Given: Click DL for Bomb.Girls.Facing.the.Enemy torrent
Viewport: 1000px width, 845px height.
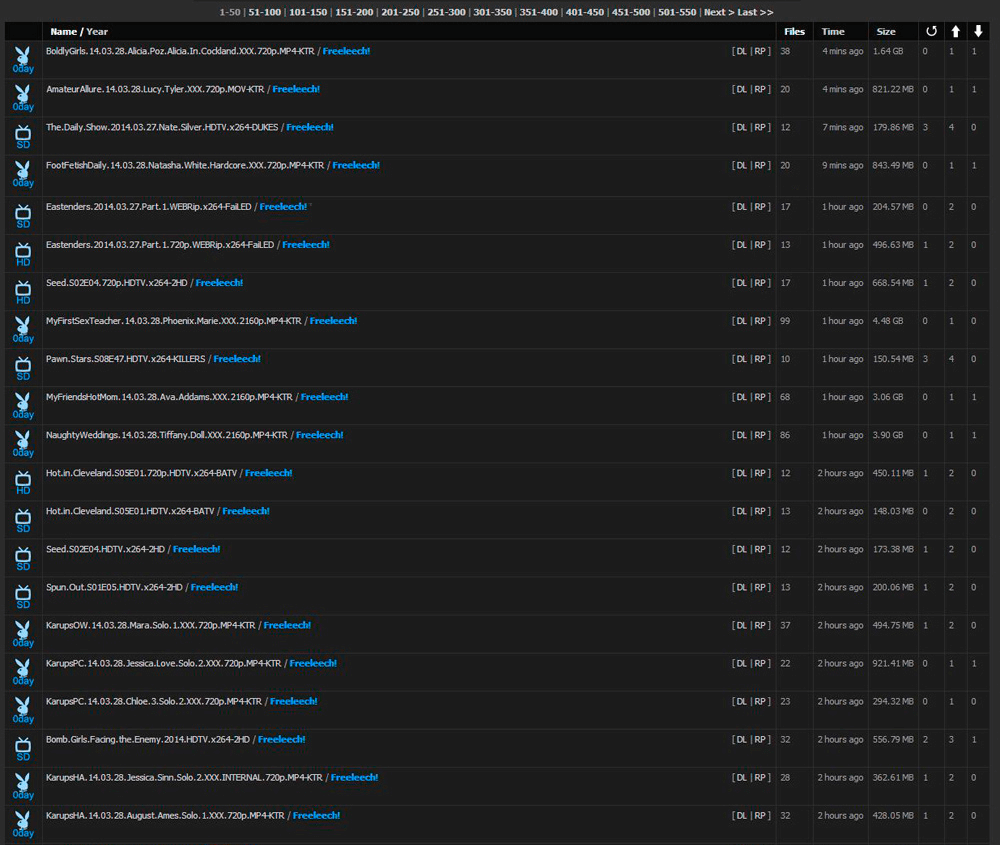Looking at the screenshot, I should 741,740.
